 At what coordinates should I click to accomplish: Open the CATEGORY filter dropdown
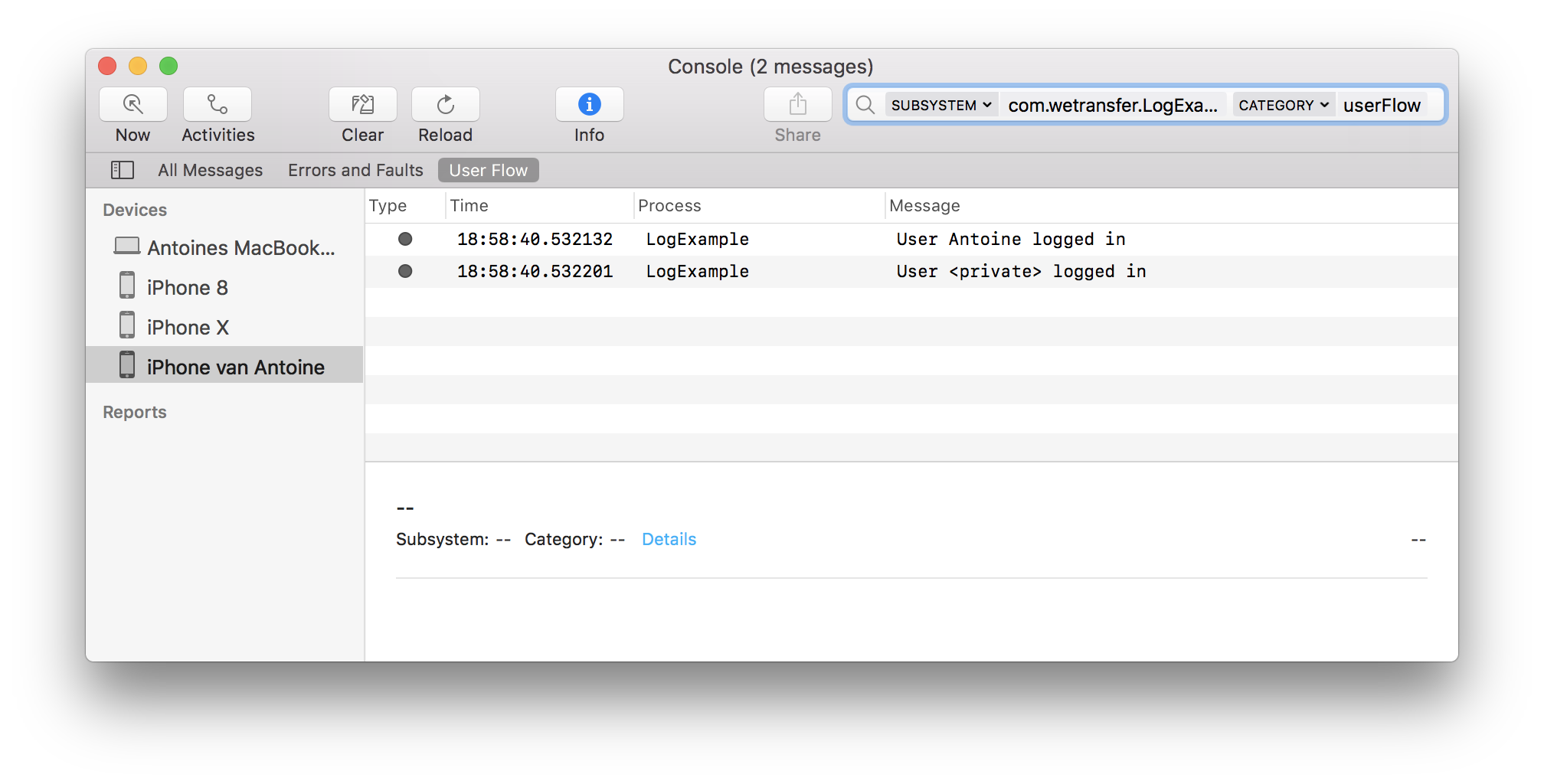pos(1283,105)
